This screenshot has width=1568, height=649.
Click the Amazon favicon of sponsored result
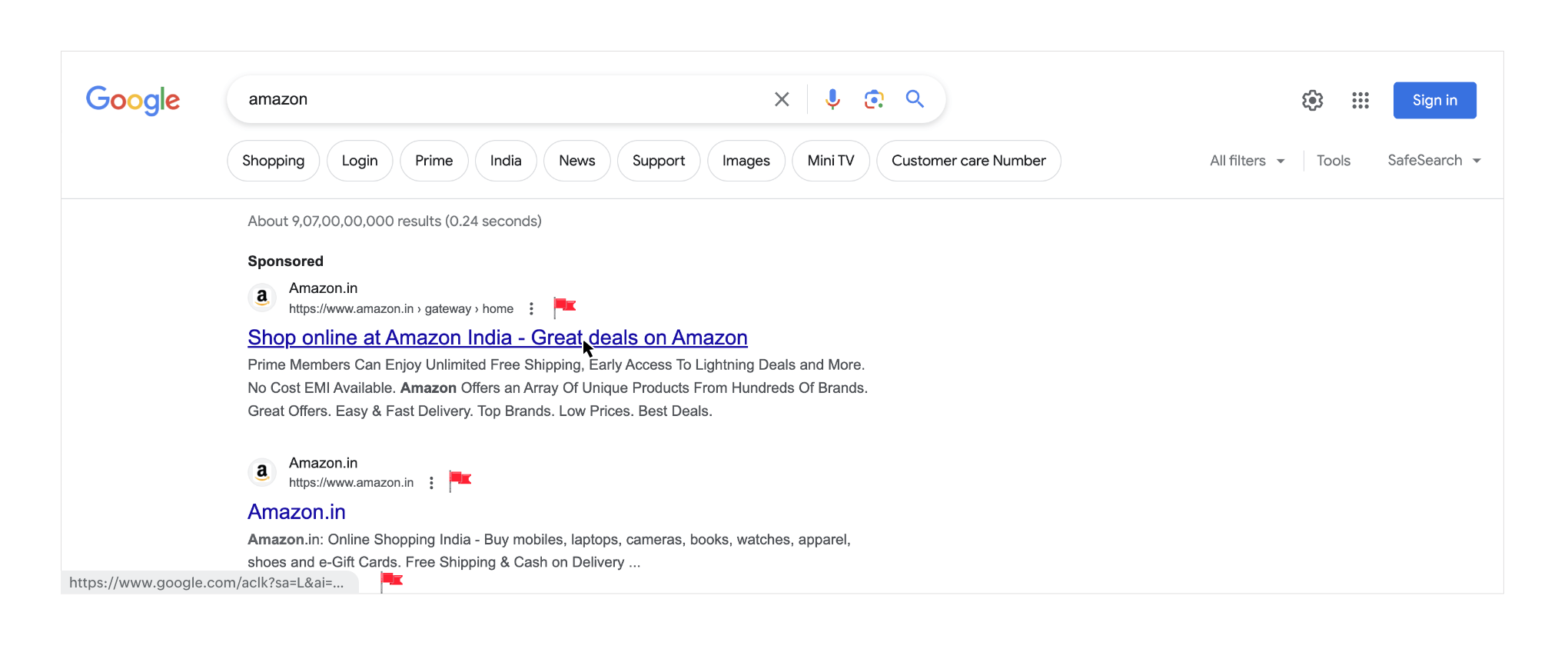coord(262,298)
